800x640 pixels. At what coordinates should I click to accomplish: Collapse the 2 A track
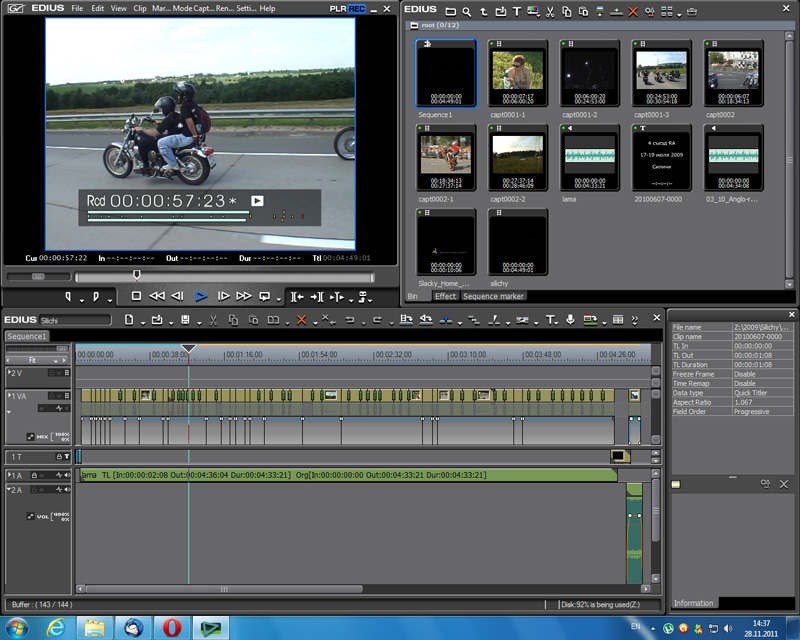click(x=9, y=489)
